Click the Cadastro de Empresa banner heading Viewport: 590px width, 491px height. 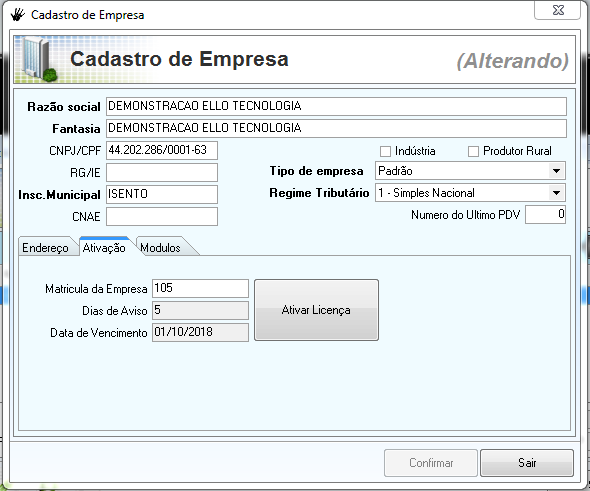(179, 59)
